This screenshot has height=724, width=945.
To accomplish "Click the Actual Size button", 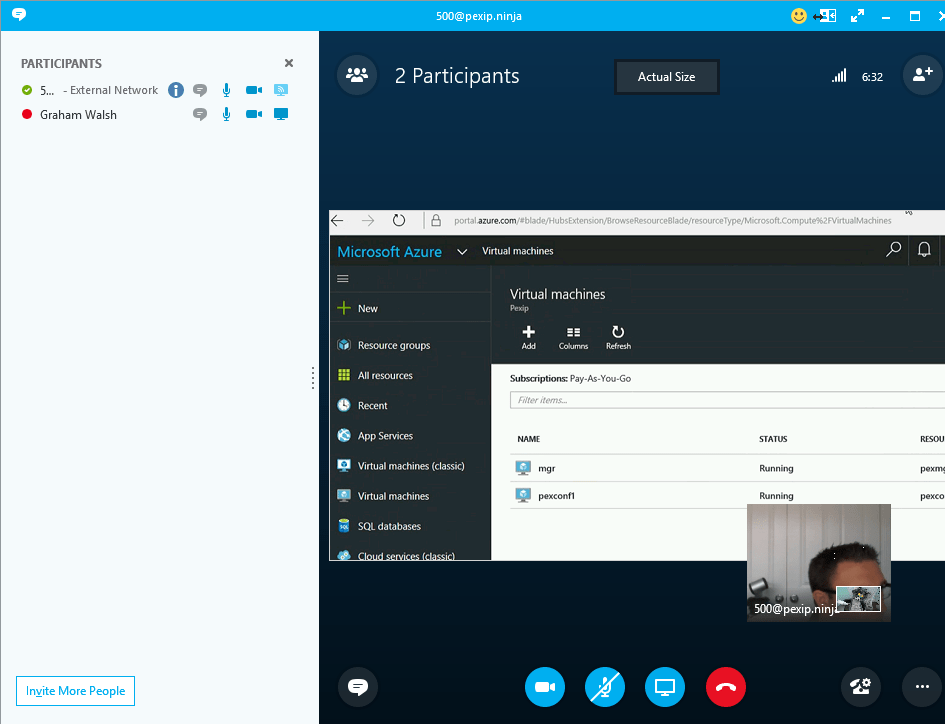I will [x=667, y=77].
